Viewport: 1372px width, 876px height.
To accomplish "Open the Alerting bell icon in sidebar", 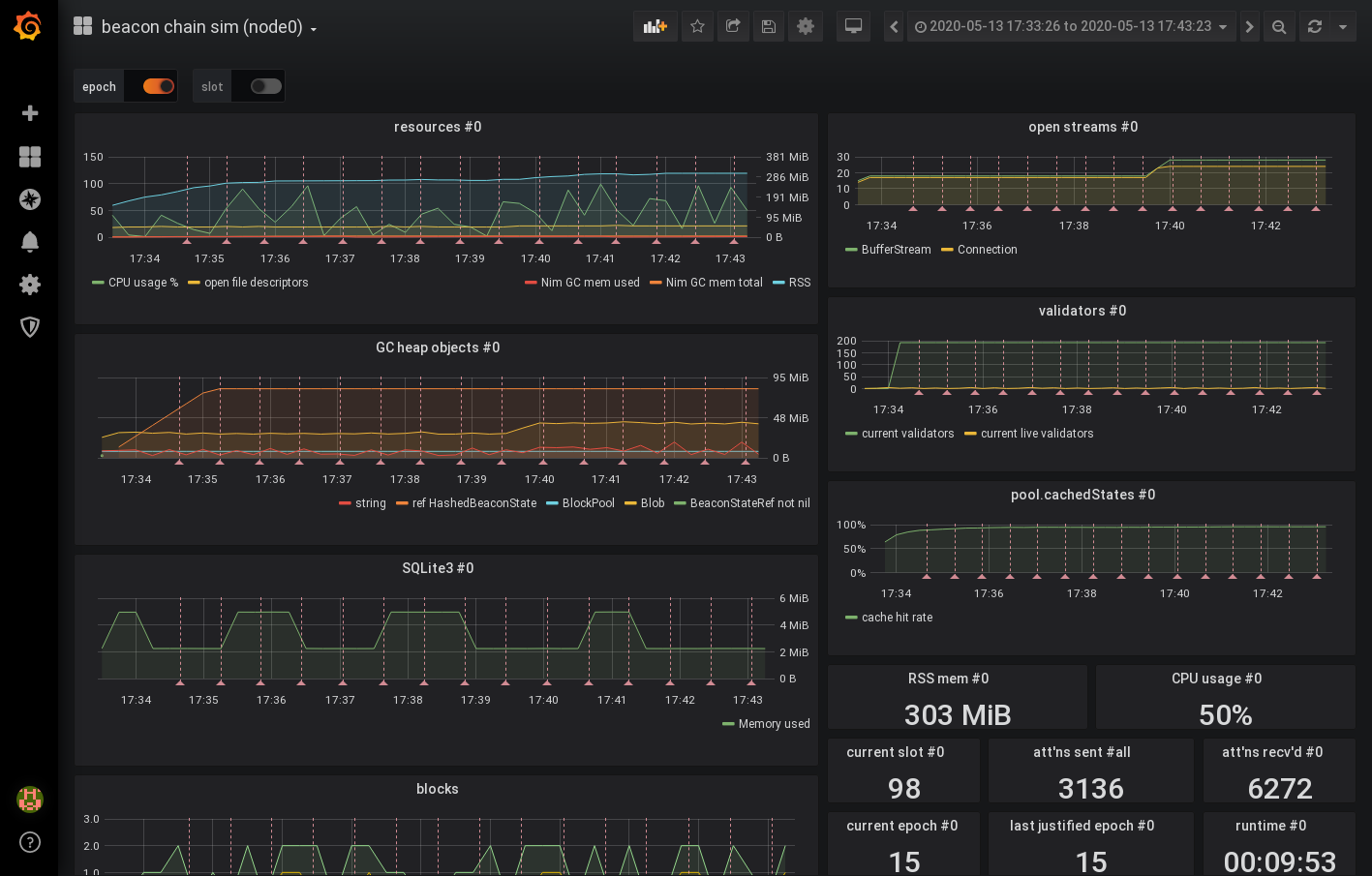I will 30,242.
